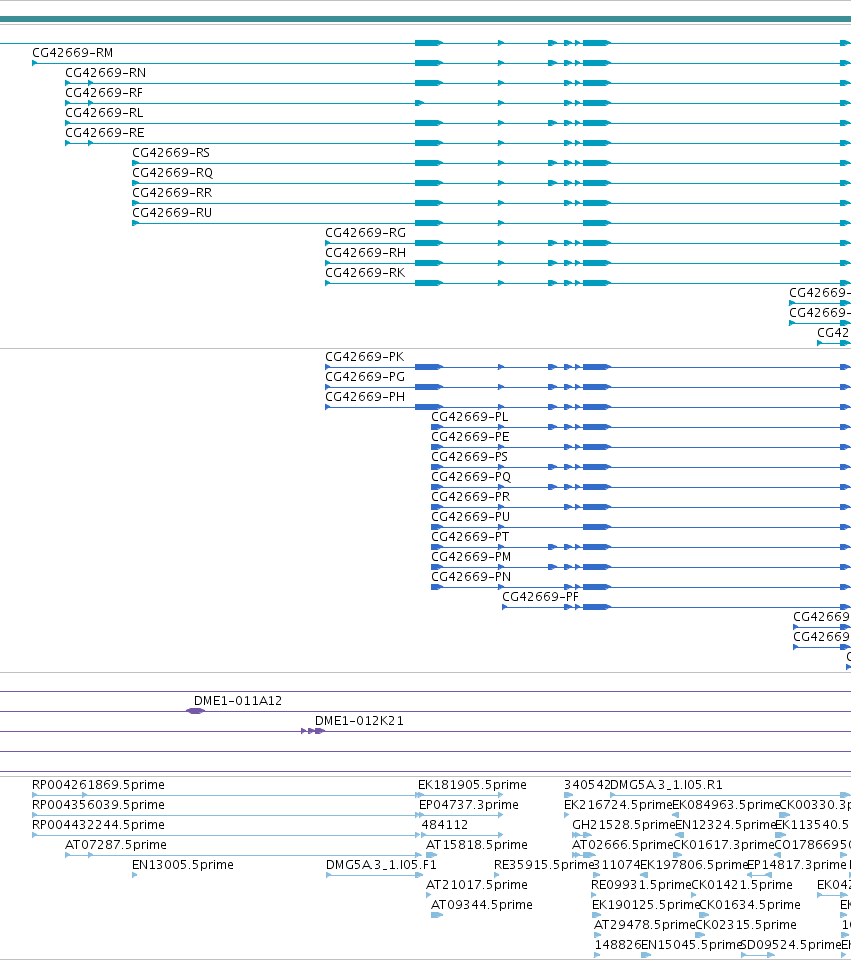Select the CG42669-RL transcript label

coord(104,113)
